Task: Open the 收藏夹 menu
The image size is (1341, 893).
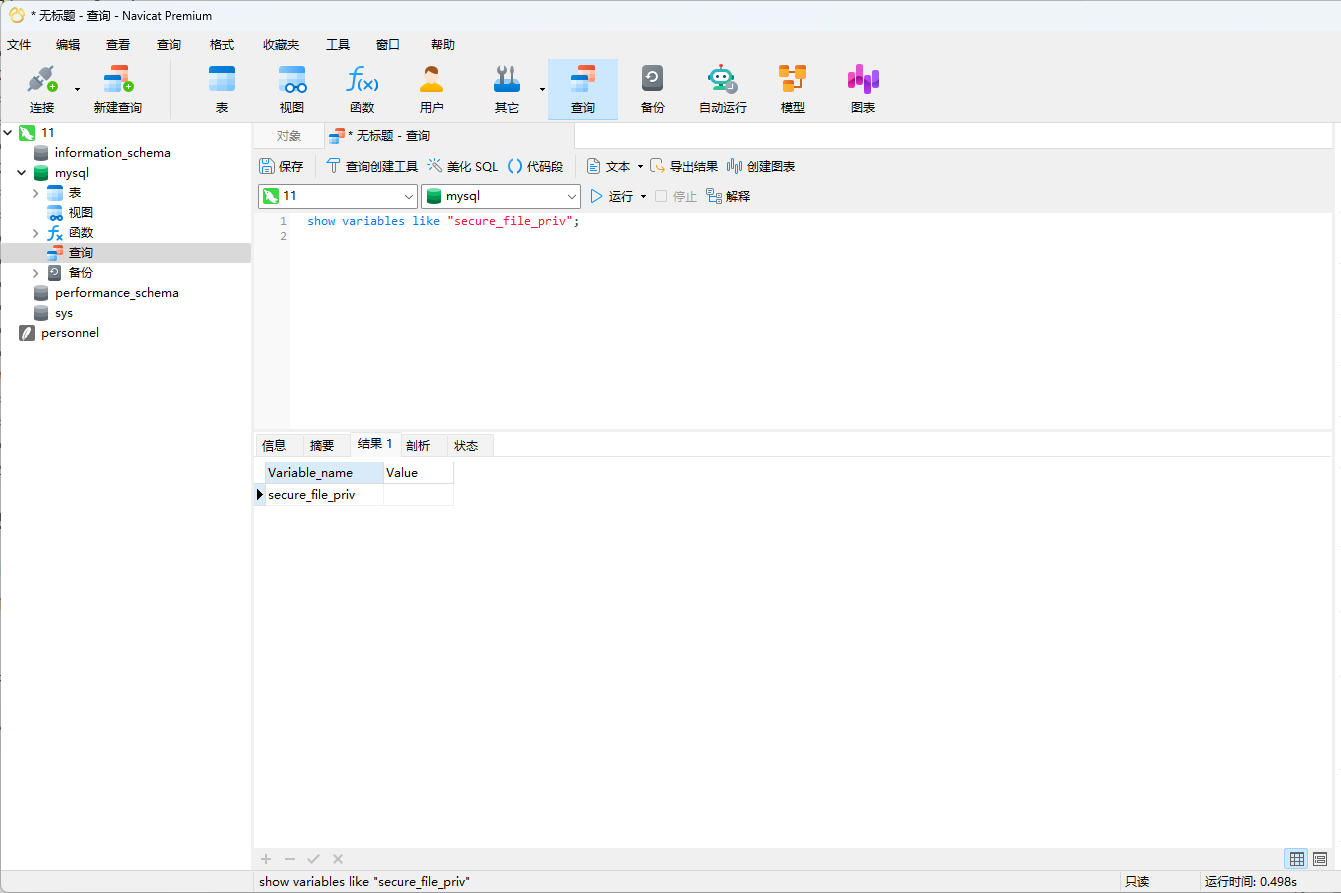Action: tap(281, 45)
